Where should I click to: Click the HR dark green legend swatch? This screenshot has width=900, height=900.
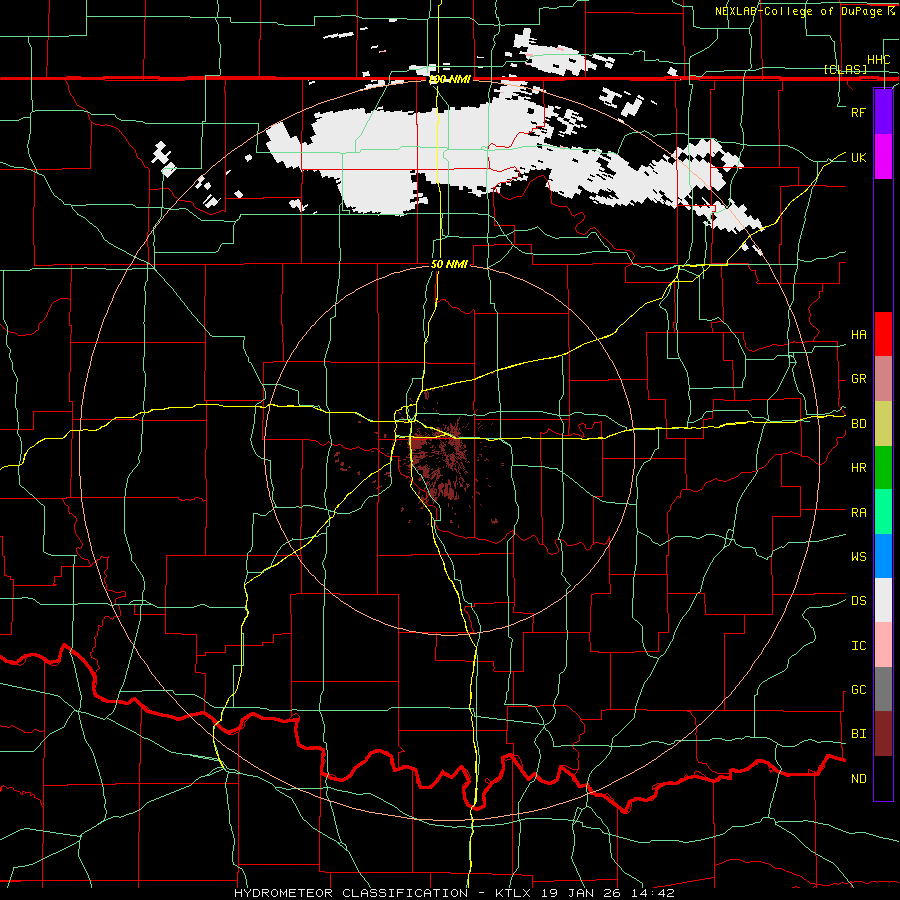pos(883,467)
